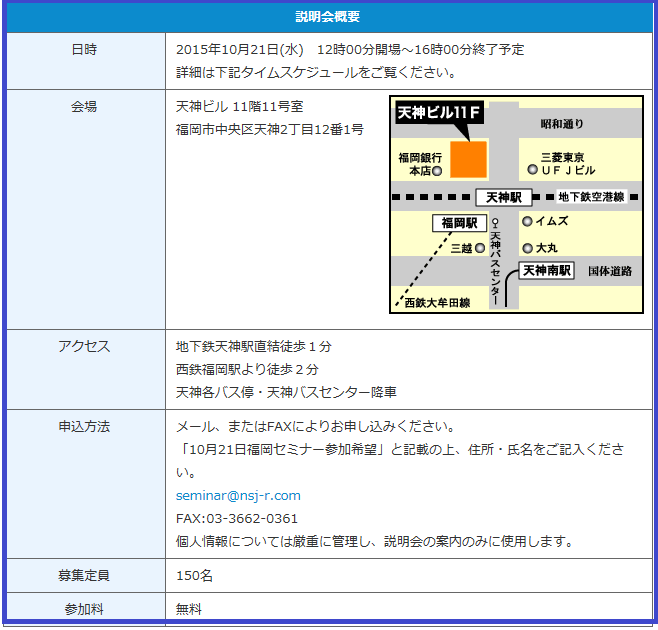Click the 説明会概要 table header

click(x=329, y=17)
